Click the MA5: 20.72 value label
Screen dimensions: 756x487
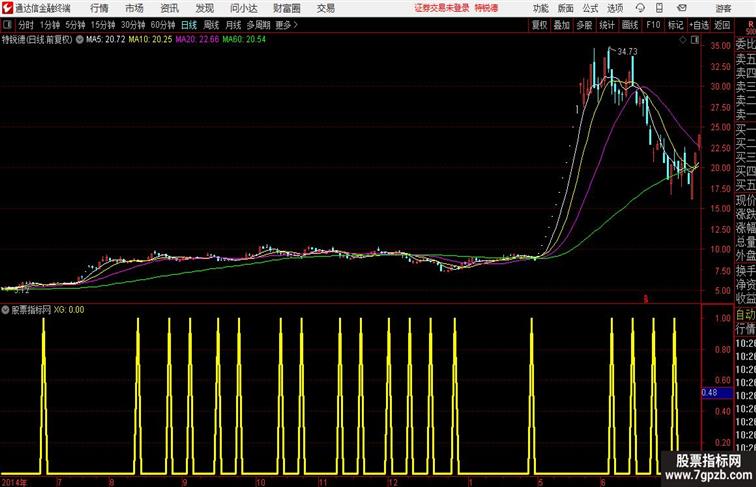tap(106, 40)
